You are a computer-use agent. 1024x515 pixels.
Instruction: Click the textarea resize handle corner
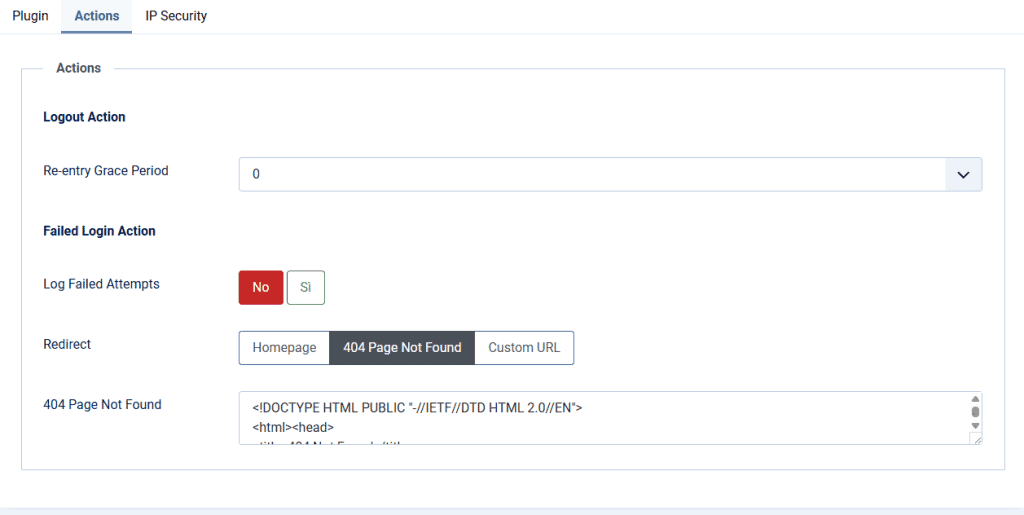point(976,438)
